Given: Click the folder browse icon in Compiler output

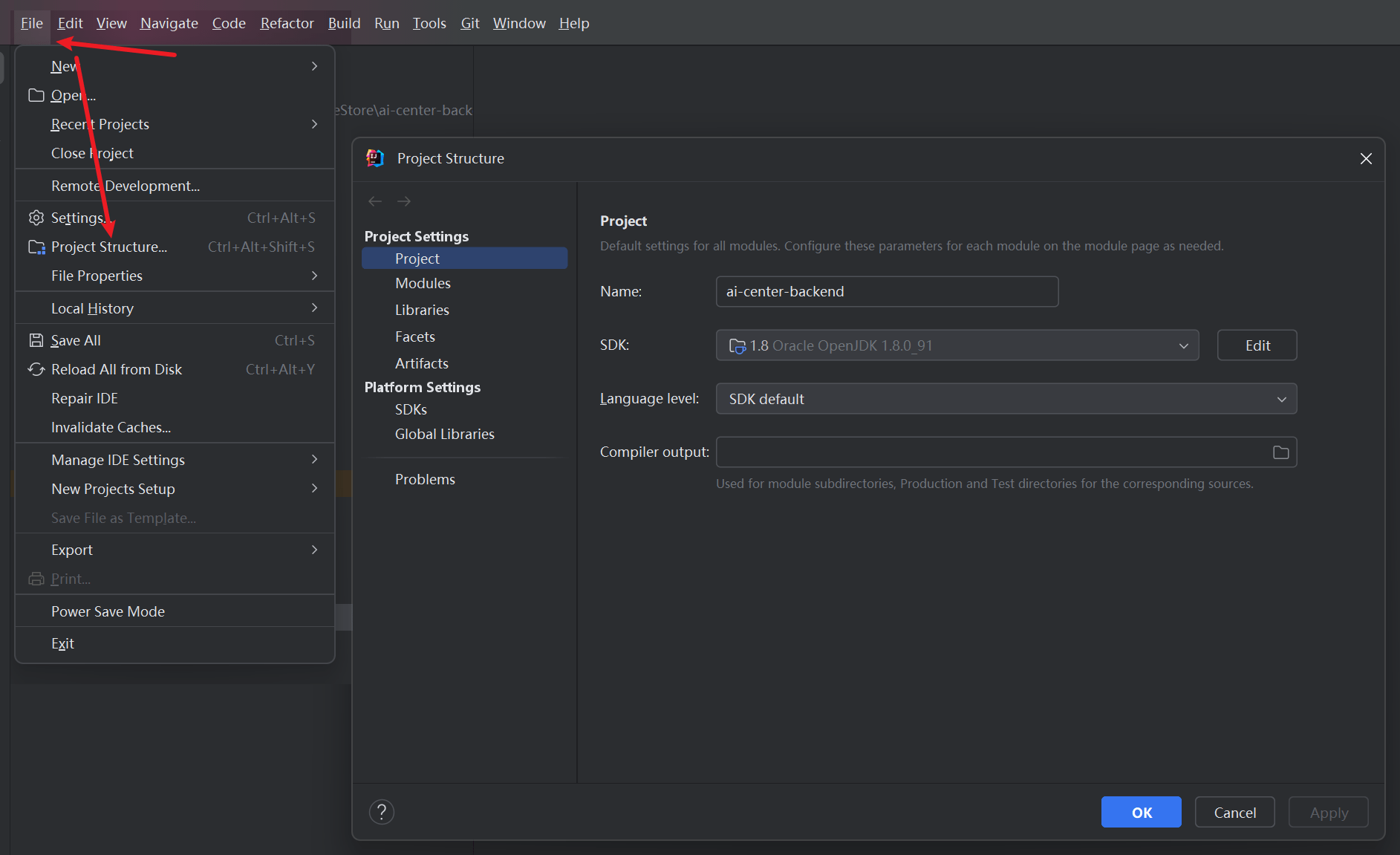Looking at the screenshot, I should tap(1280, 452).
